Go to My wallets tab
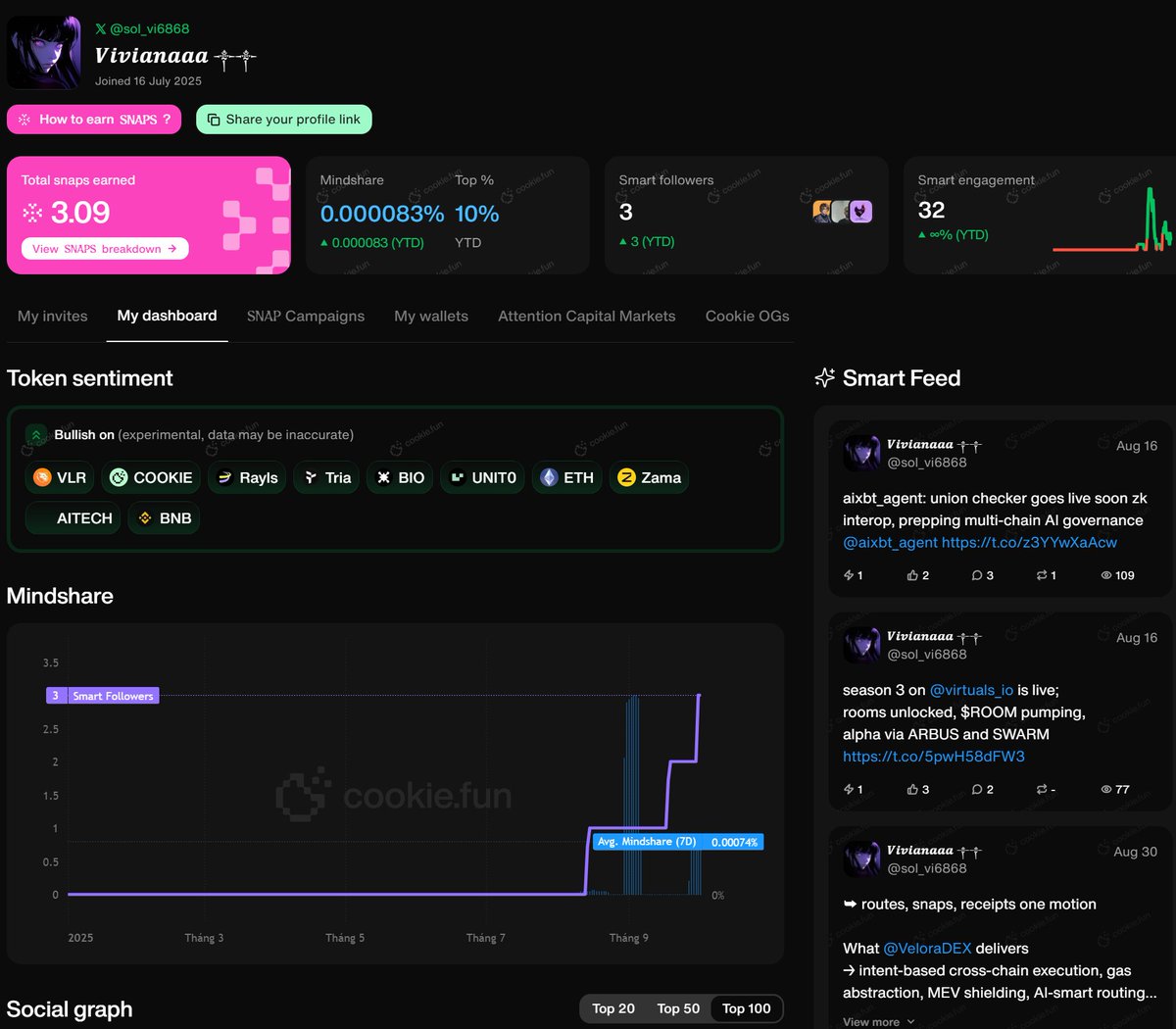 point(431,316)
